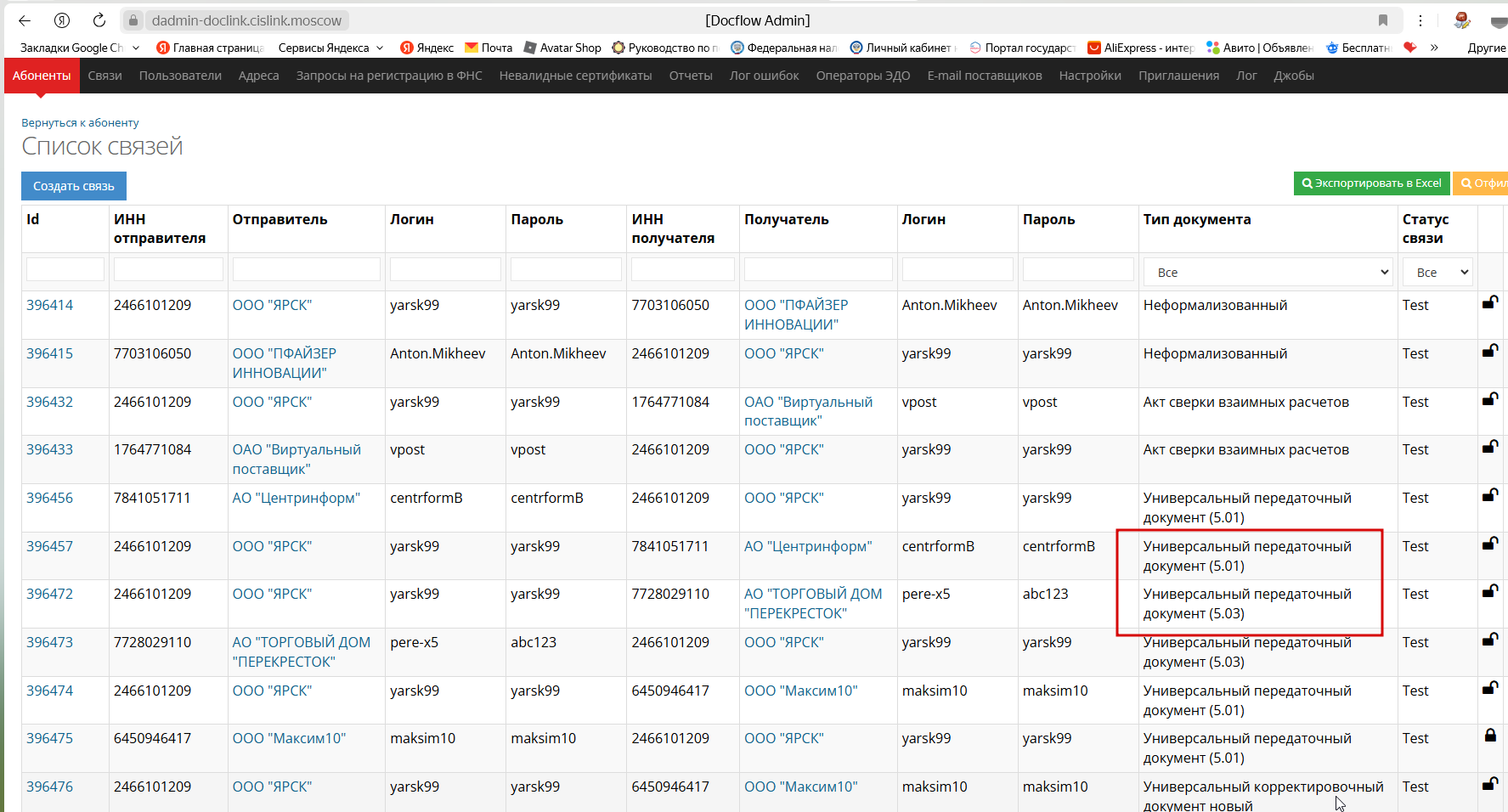Click the ИНН cell 7728029110 in row 396473
The image size is (1508, 812).
tap(153, 642)
